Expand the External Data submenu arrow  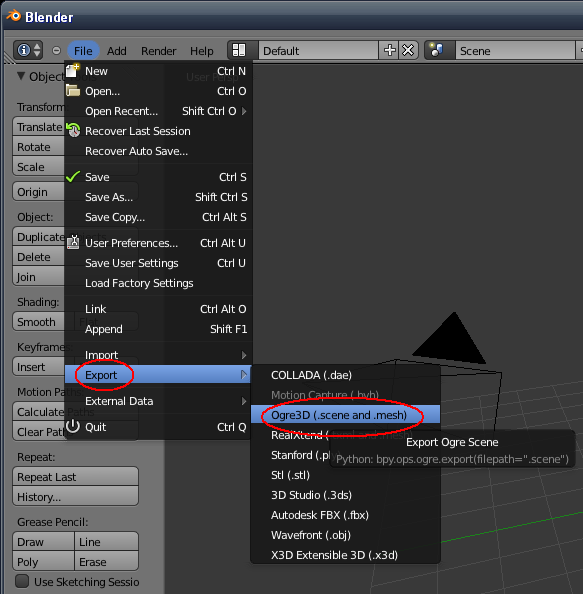(244, 401)
